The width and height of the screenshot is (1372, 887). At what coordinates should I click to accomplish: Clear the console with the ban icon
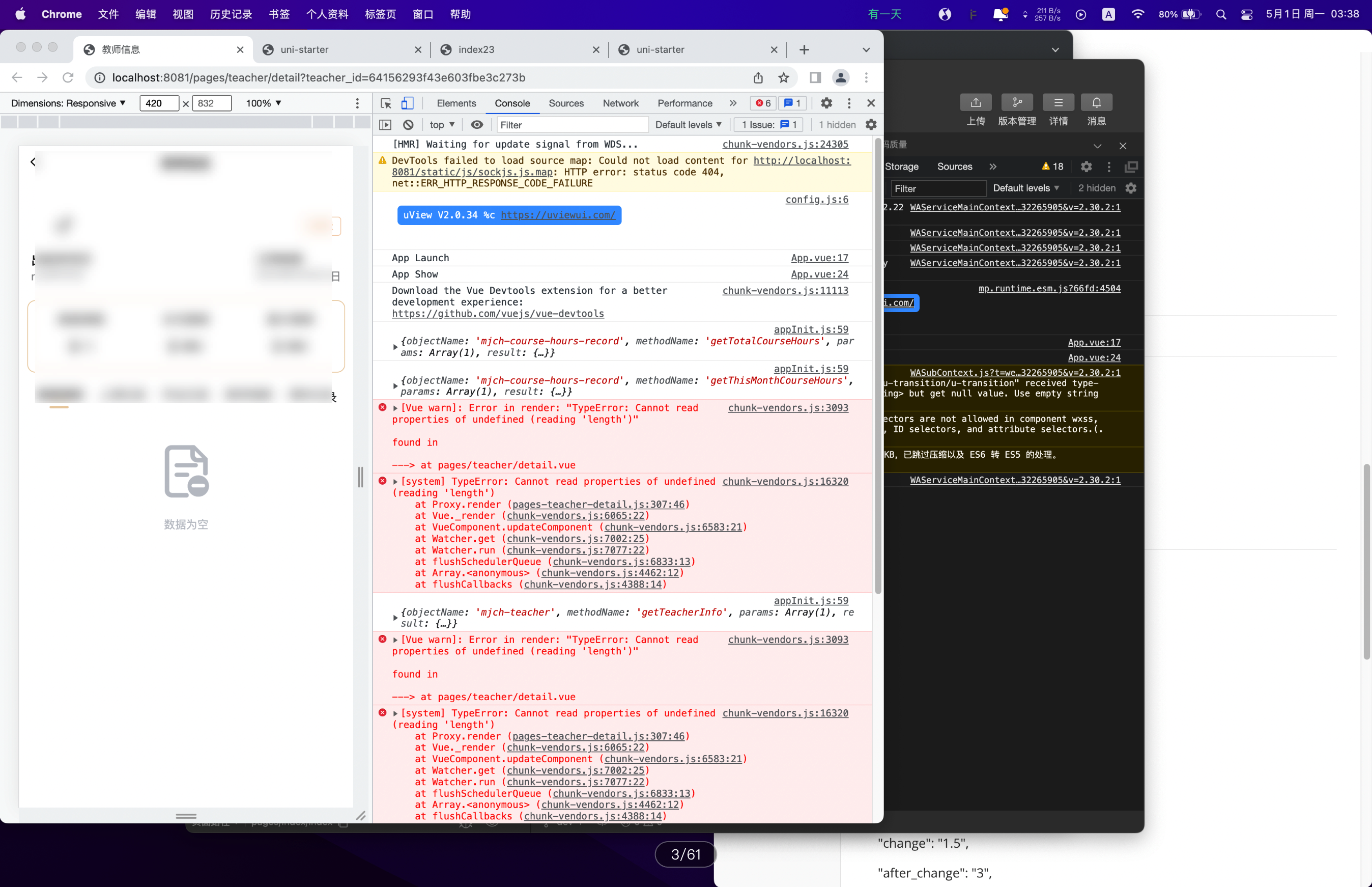pos(408,124)
